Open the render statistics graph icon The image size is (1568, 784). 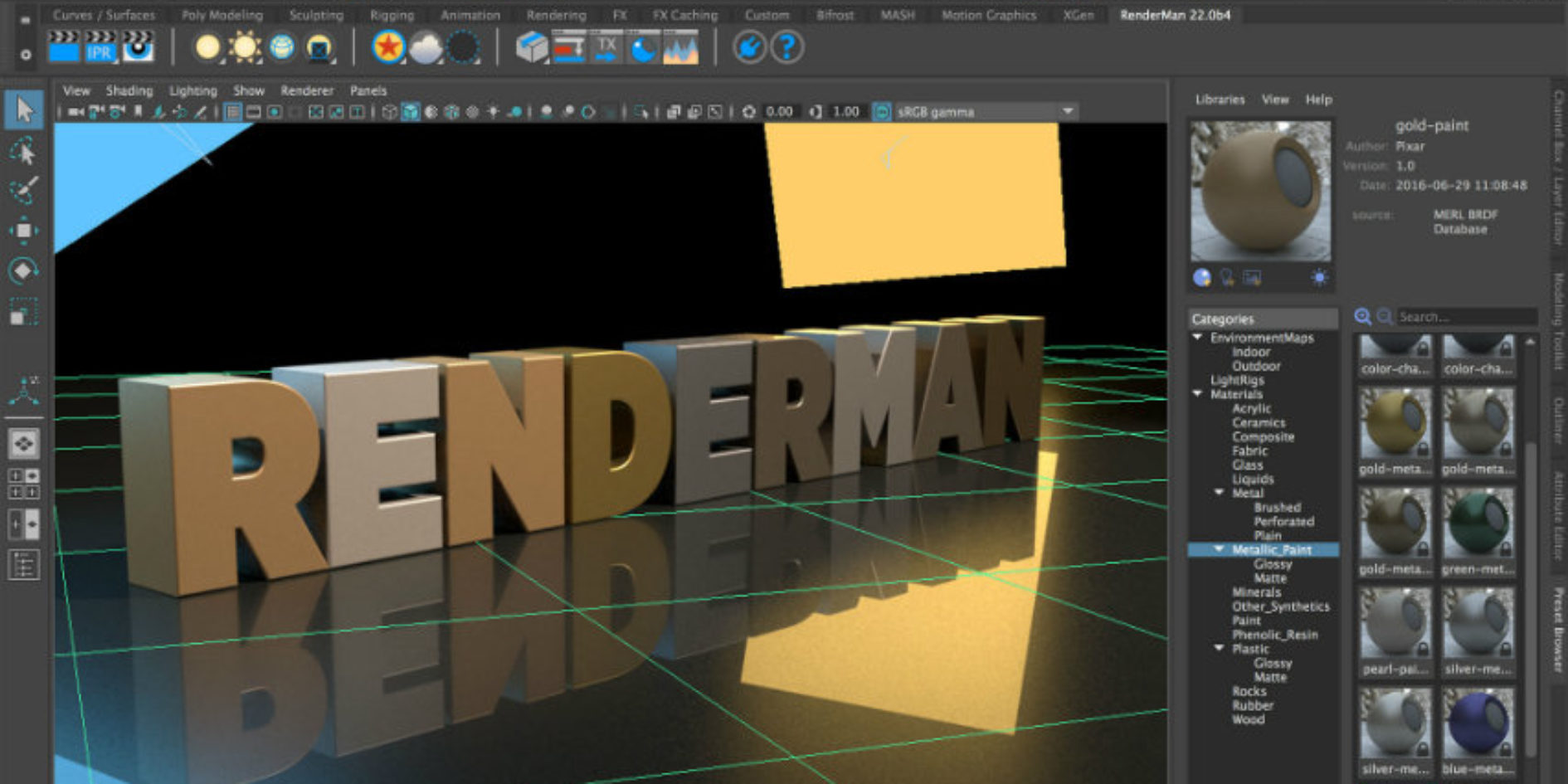pyautogui.click(x=680, y=47)
